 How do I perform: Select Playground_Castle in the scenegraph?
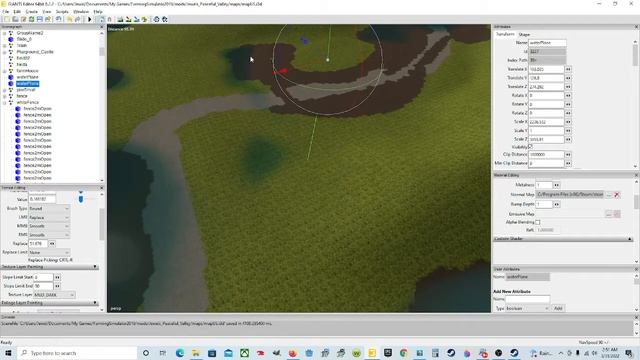(35, 52)
